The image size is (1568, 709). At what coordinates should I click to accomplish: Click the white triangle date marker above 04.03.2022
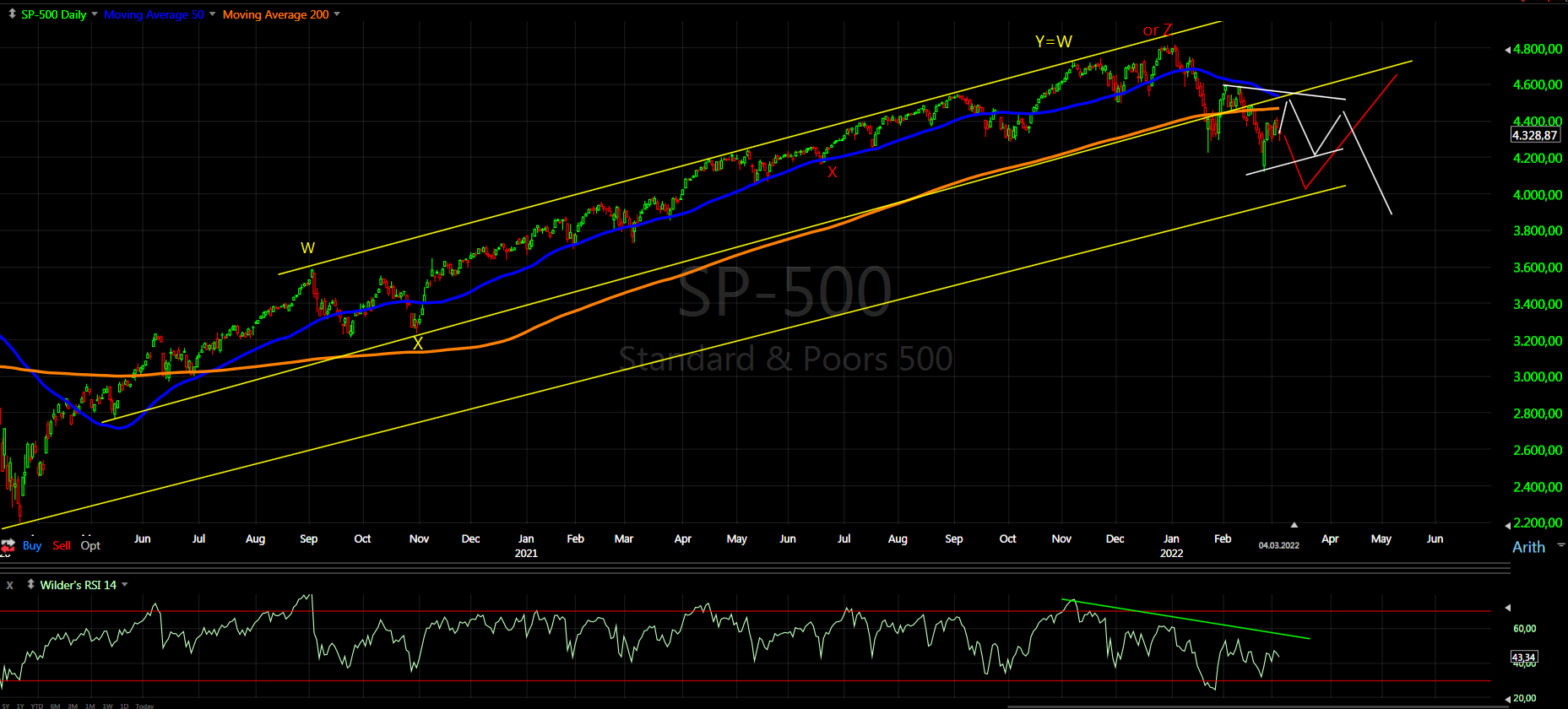tap(1294, 525)
